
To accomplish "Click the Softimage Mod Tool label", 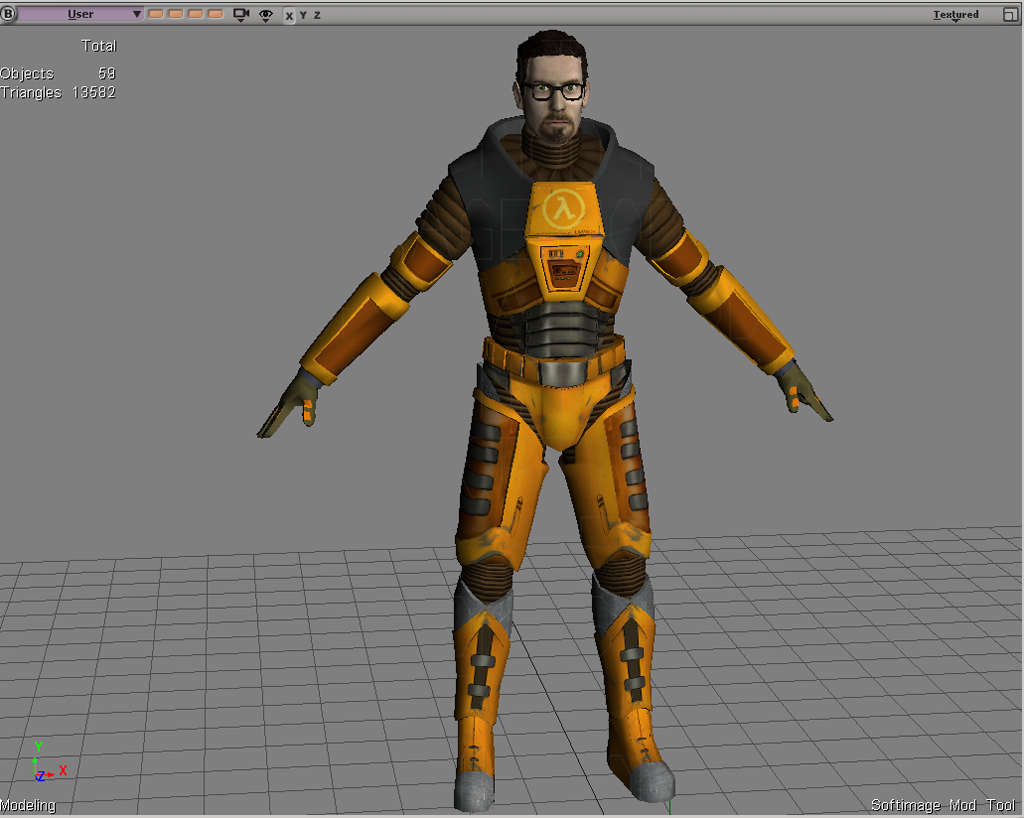I will 943,805.
